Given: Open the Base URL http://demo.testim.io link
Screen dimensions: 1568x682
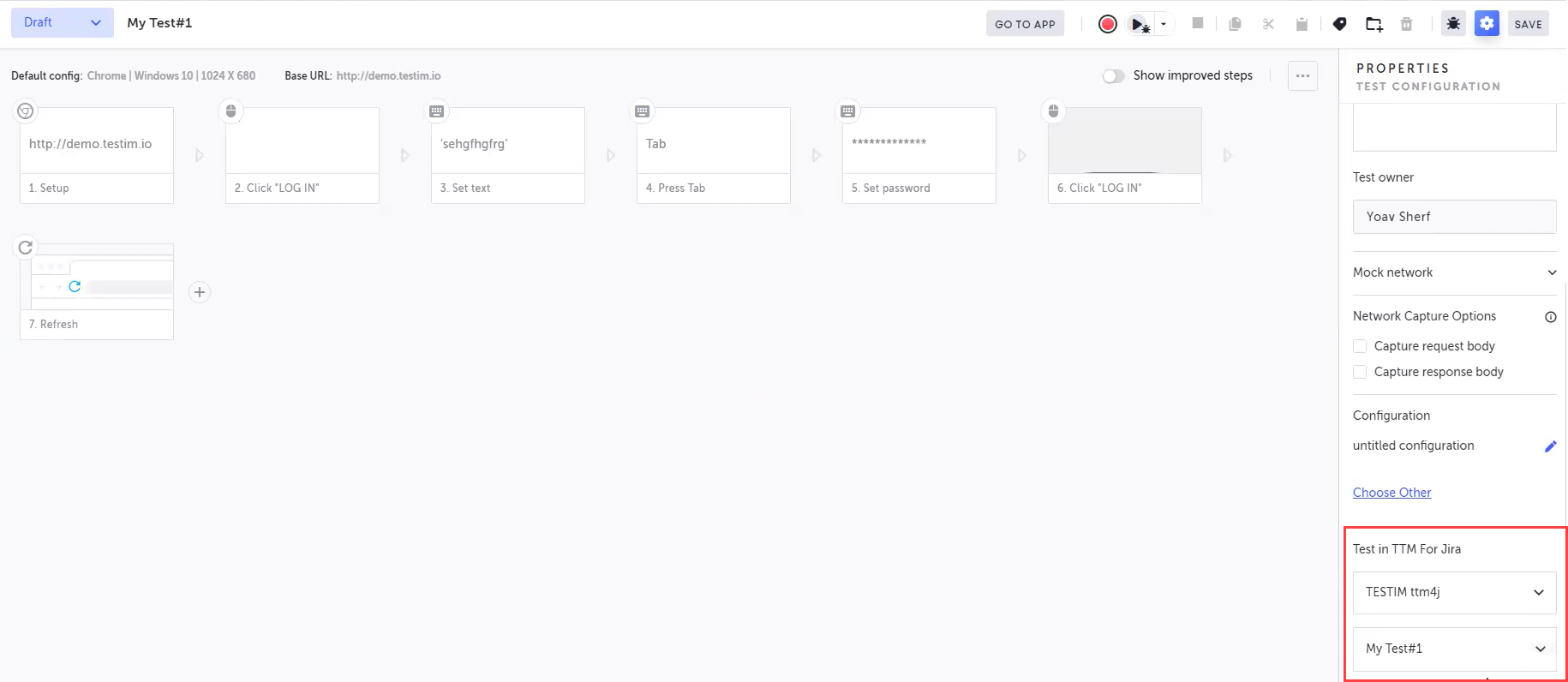Looking at the screenshot, I should click(x=388, y=75).
